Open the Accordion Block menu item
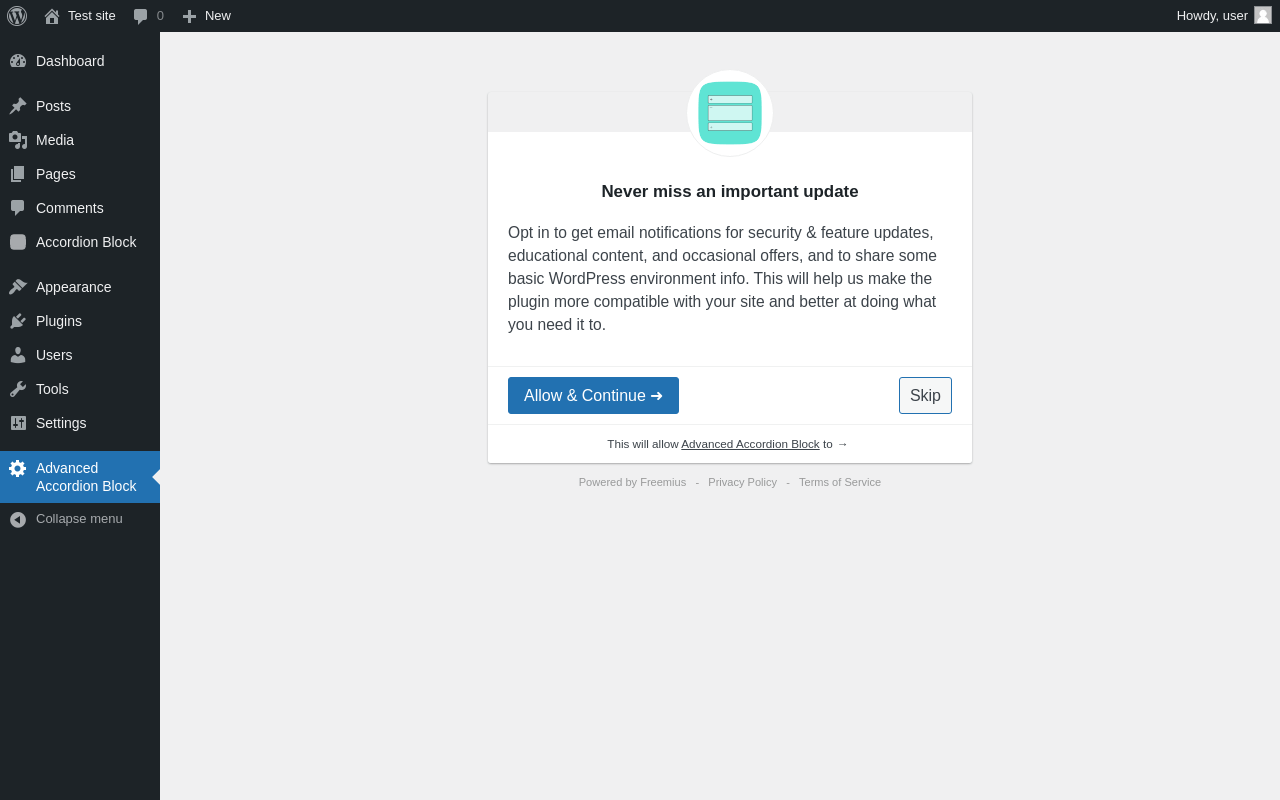1280x800 pixels. (80, 242)
